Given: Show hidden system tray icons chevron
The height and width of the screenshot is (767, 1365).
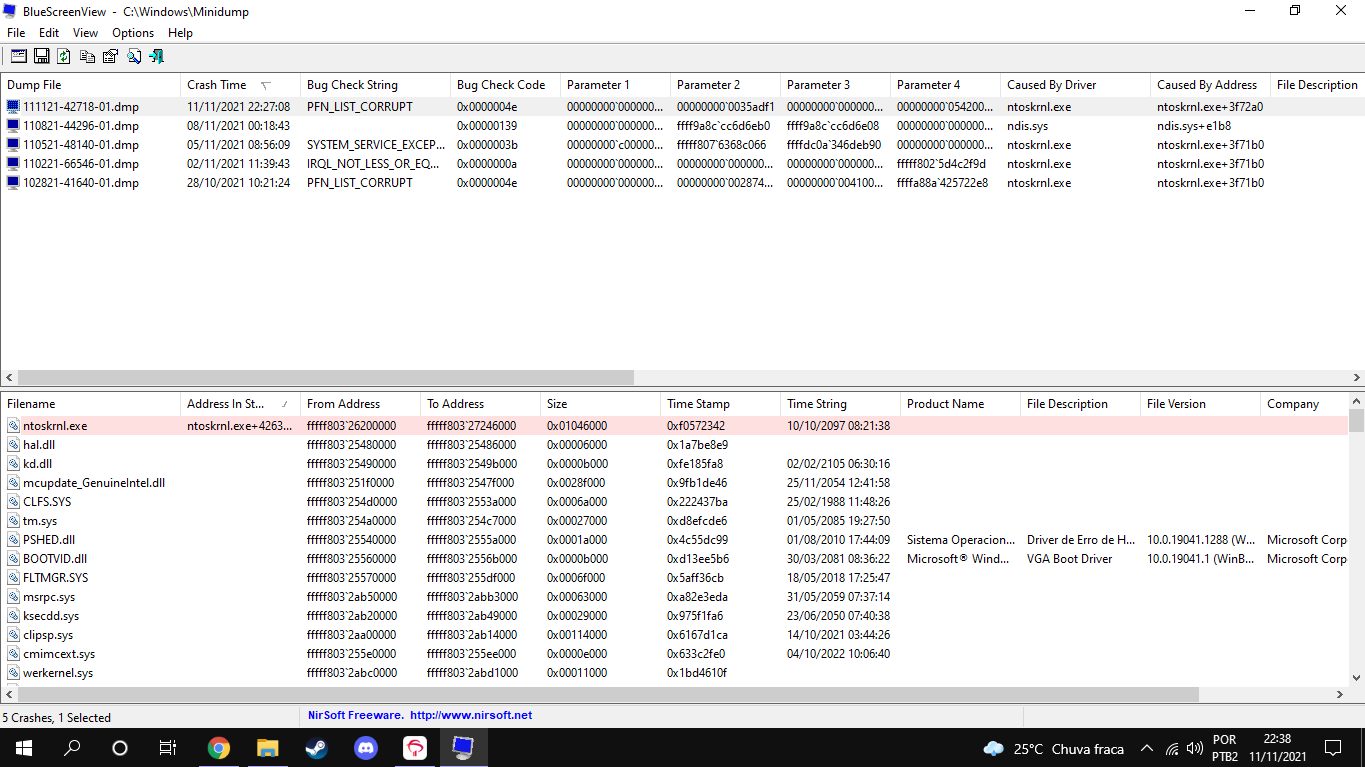Looking at the screenshot, I should pos(1147,748).
